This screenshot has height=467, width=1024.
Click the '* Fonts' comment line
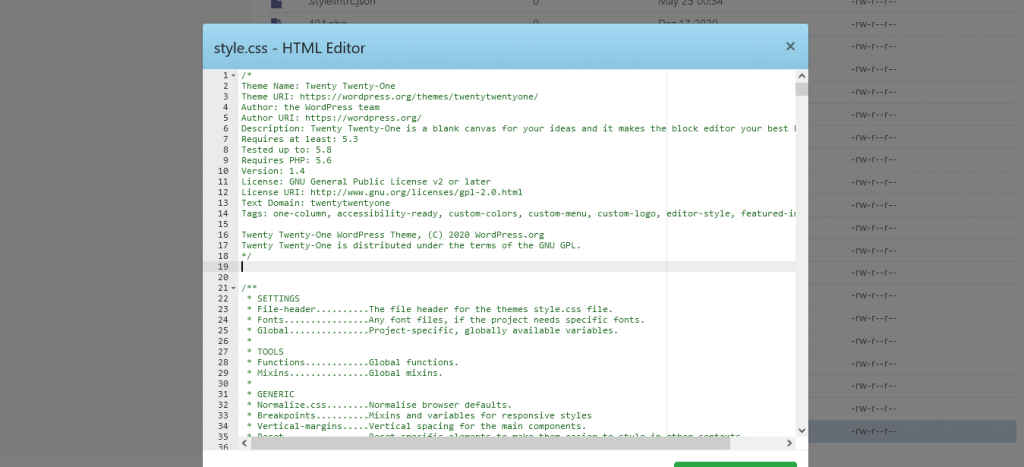click(445, 320)
